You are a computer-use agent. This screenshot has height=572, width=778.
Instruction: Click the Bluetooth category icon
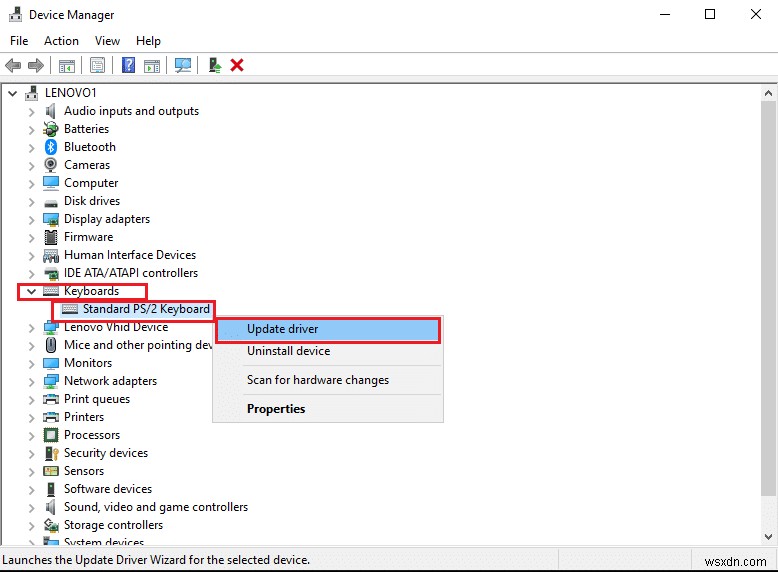pyautogui.click(x=51, y=147)
